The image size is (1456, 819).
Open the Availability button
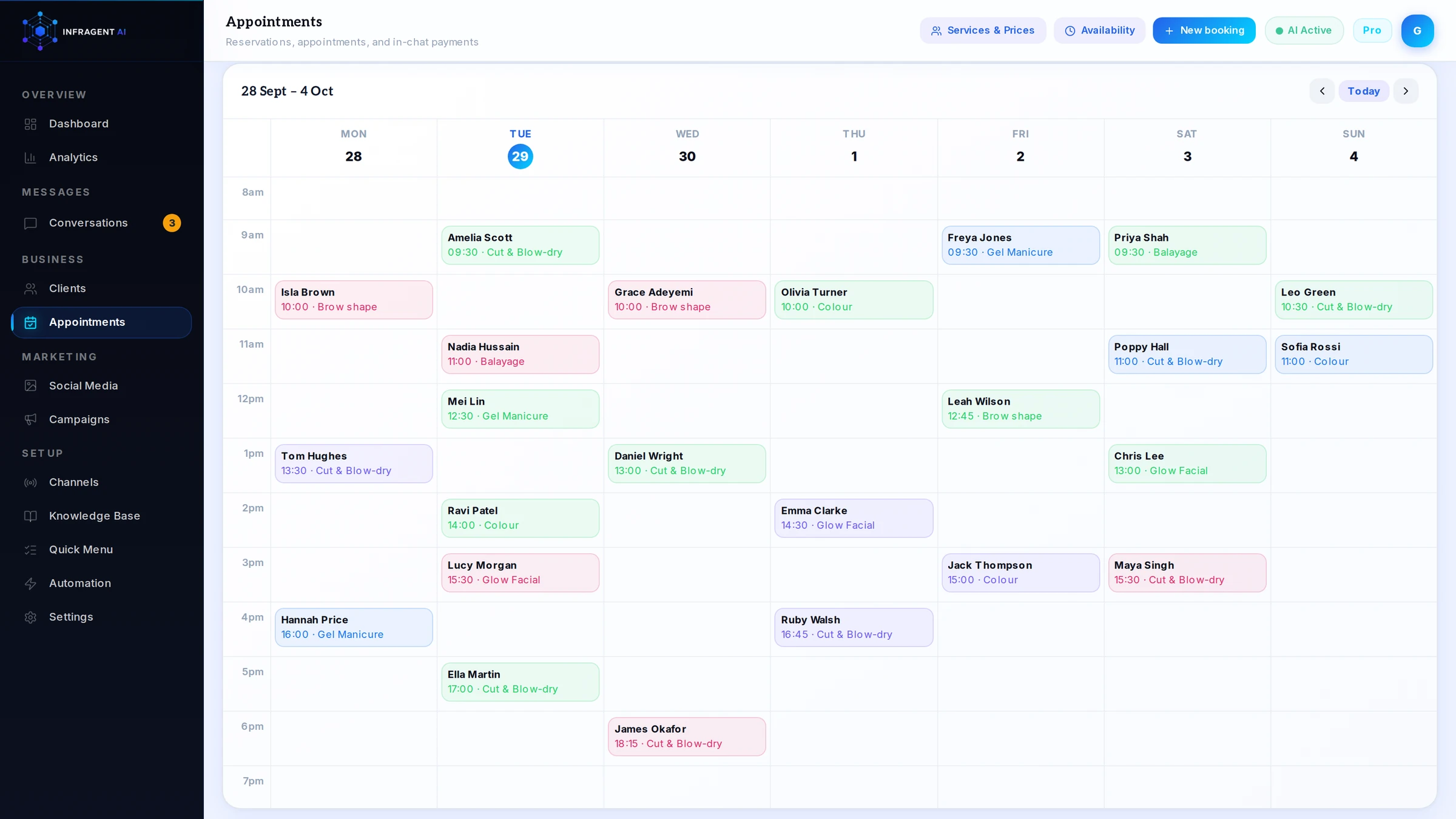coord(1099,30)
